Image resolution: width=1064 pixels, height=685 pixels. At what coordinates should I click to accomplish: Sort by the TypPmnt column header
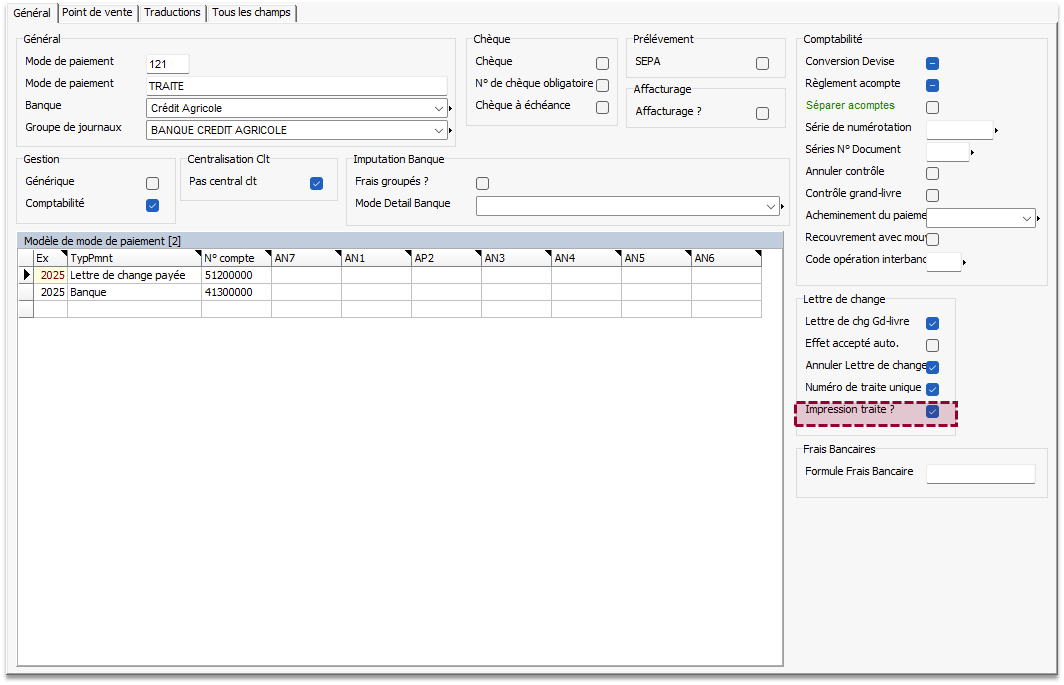tap(134, 258)
